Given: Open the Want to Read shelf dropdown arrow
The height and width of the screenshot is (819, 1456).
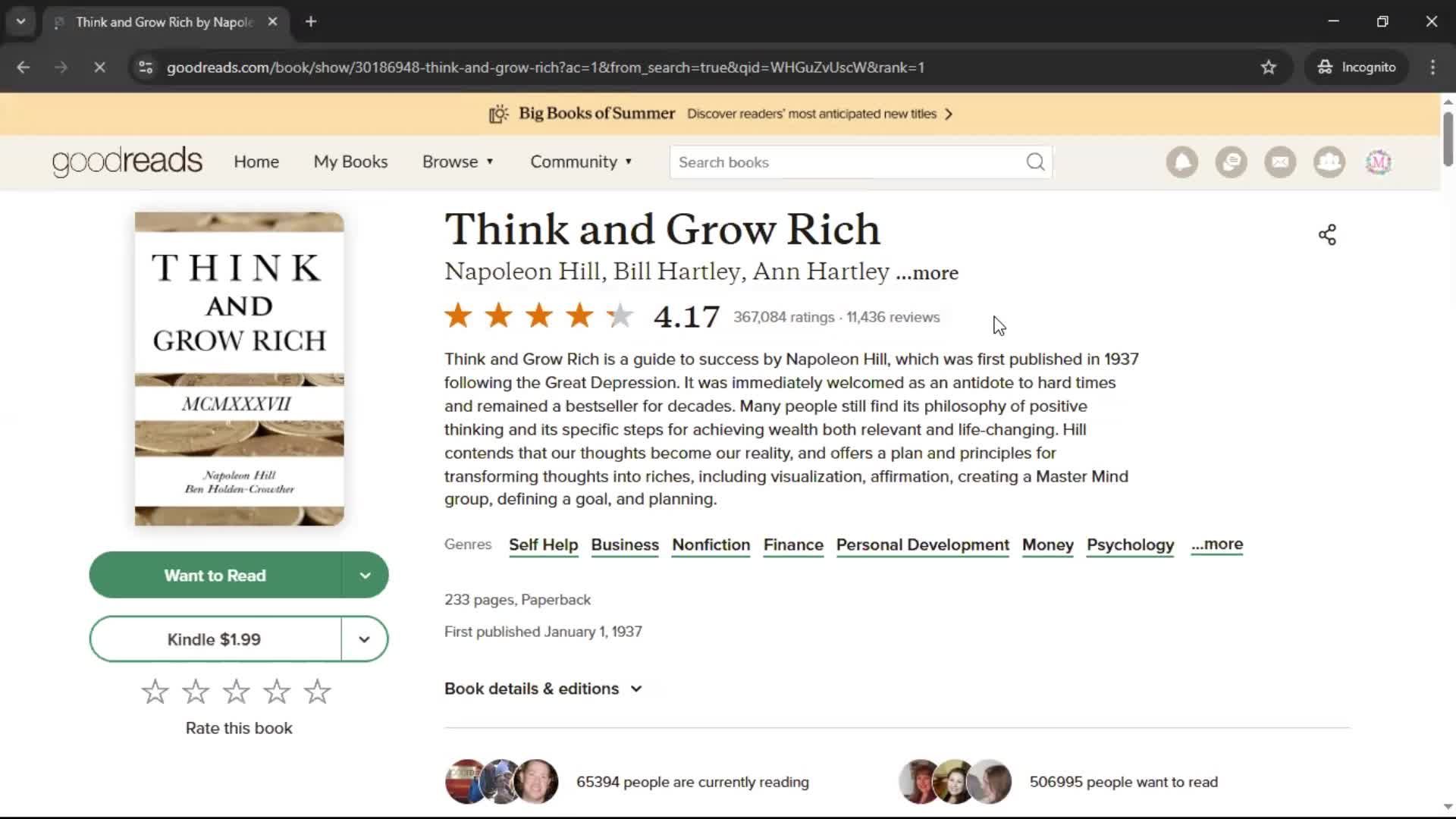Looking at the screenshot, I should (x=366, y=576).
